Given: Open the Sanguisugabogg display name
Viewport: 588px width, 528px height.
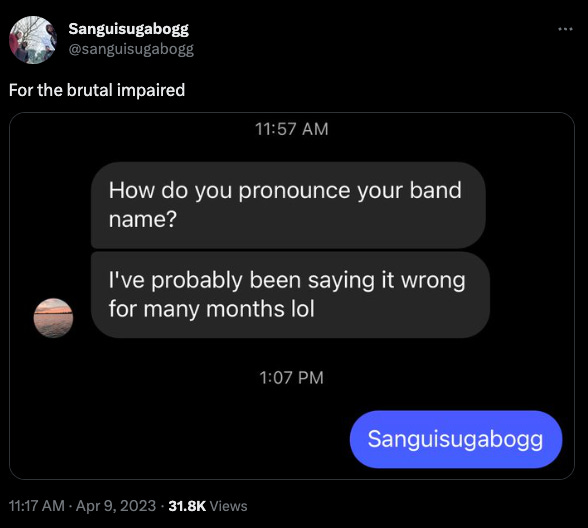Looking at the screenshot, I should [129, 29].
